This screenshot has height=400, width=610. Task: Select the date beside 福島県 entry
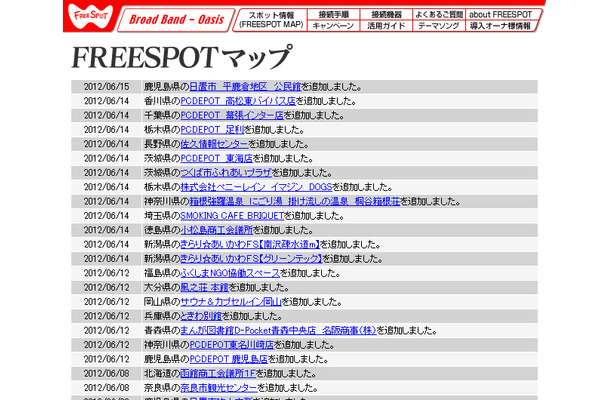tap(106, 273)
